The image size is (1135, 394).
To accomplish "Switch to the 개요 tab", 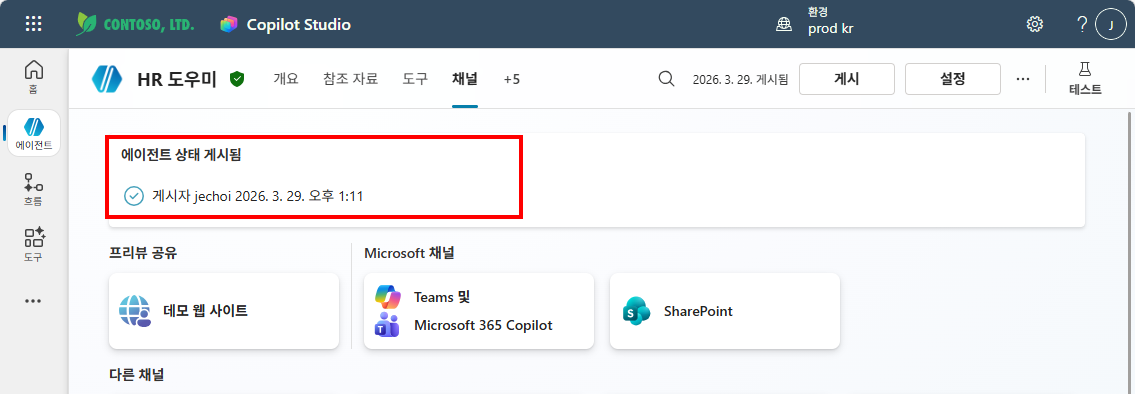I will pyautogui.click(x=286, y=79).
